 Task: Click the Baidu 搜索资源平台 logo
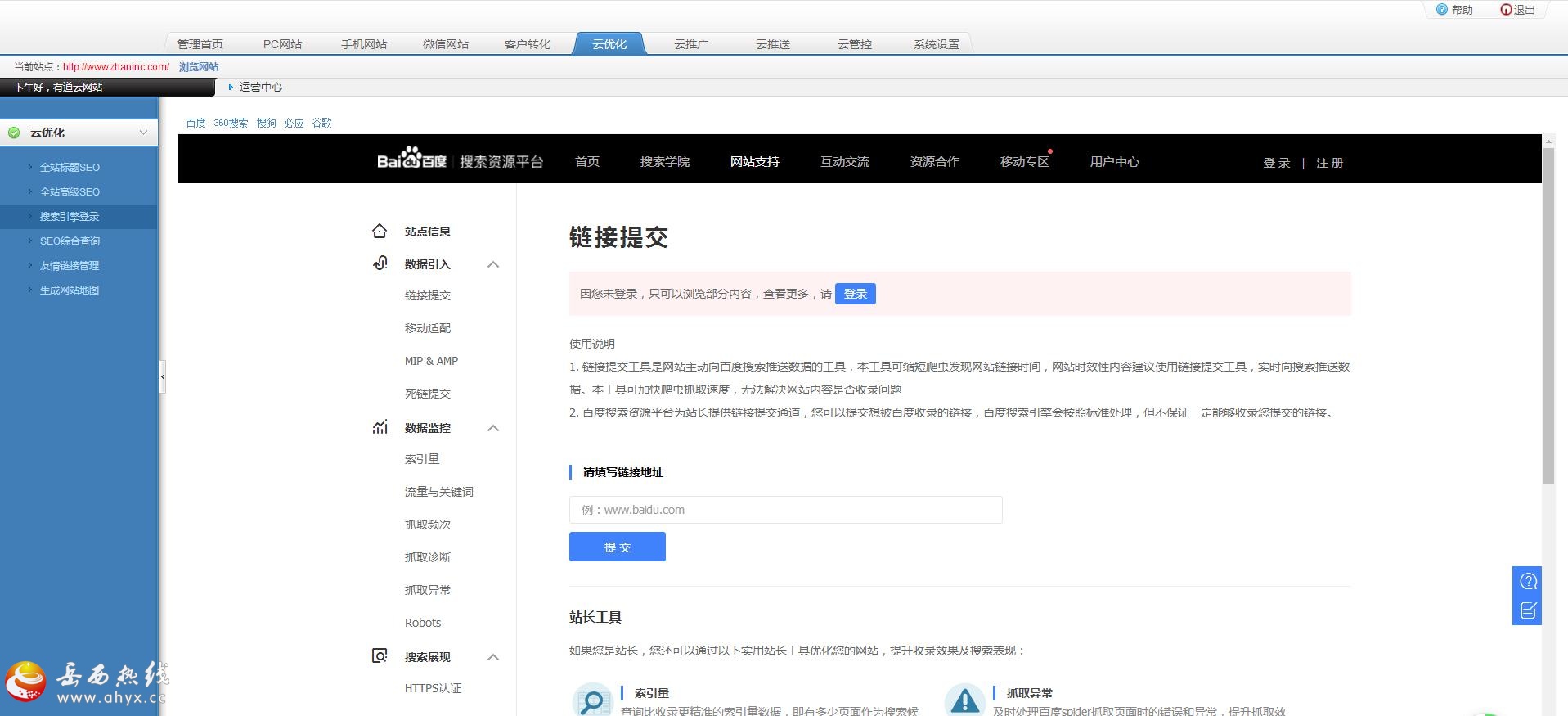[460, 159]
